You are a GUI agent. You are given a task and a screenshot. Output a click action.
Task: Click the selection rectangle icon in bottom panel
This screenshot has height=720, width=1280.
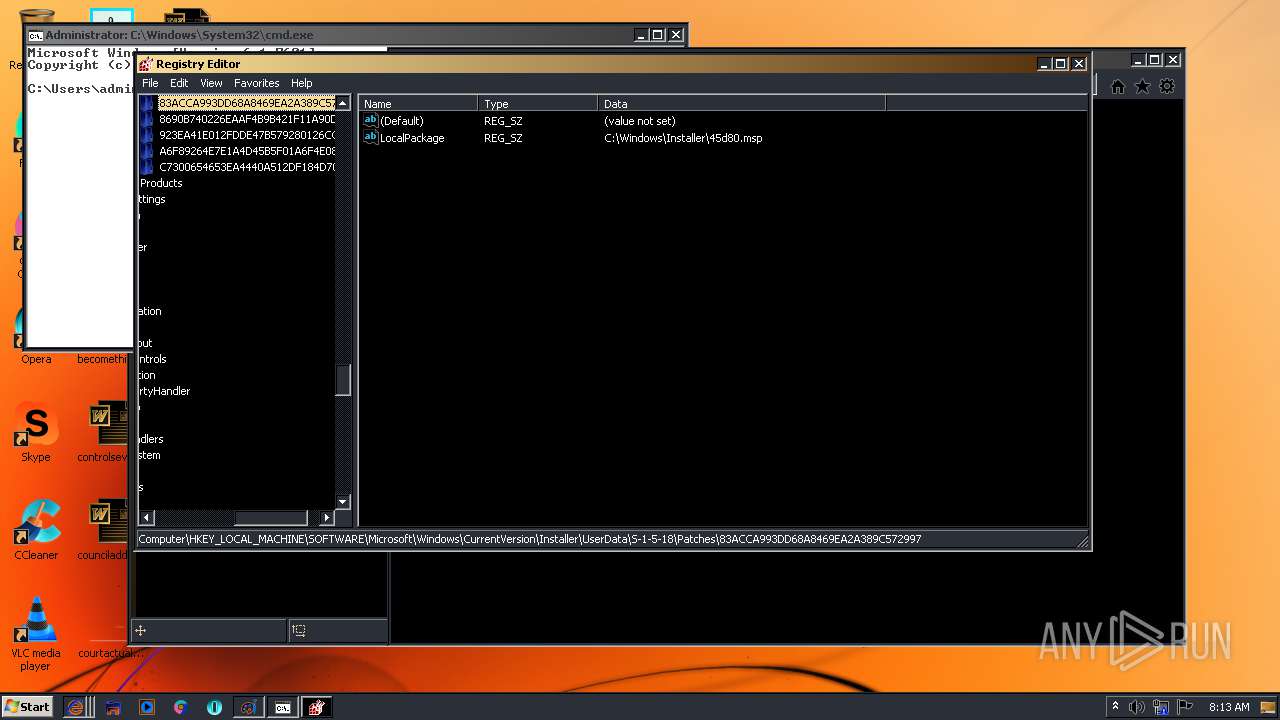pyautogui.click(x=299, y=630)
